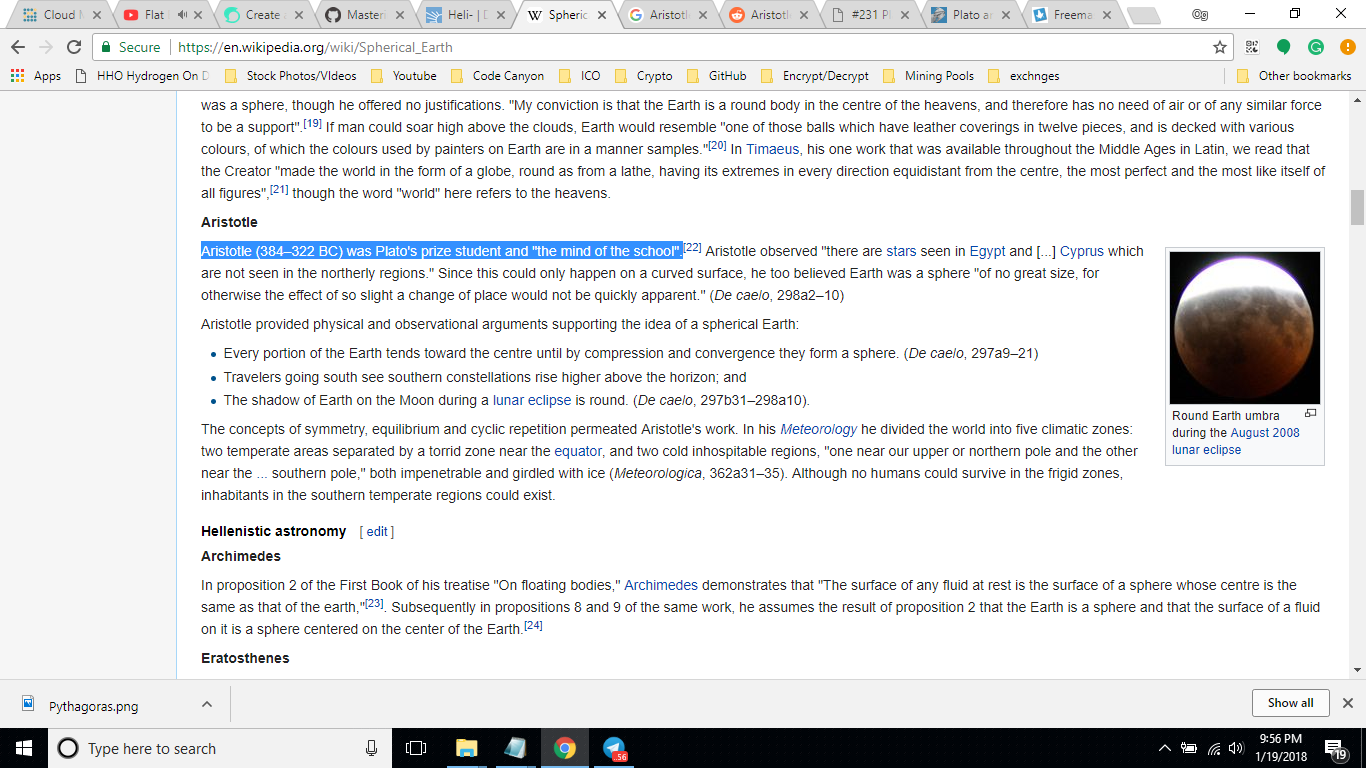Image resolution: width=1366 pixels, height=768 pixels.
Task: Click the lunar eclipse moon thumbnail
Action: coord(1245,328)
